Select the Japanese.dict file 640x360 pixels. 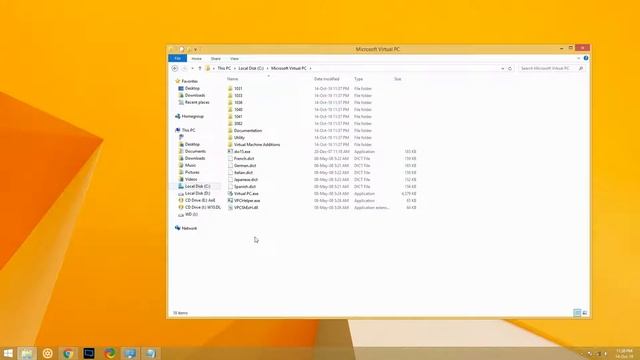246,179
